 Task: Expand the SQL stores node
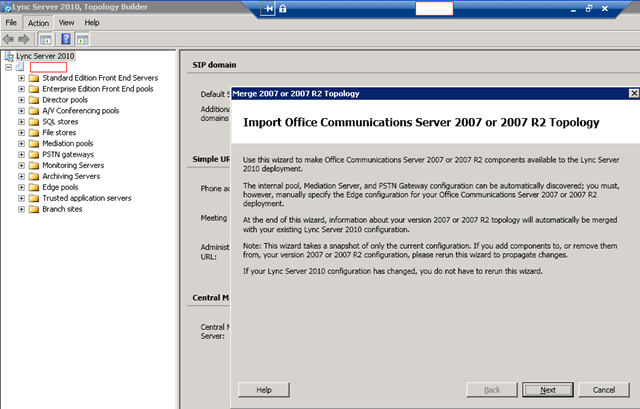click(x=21, y=122)
